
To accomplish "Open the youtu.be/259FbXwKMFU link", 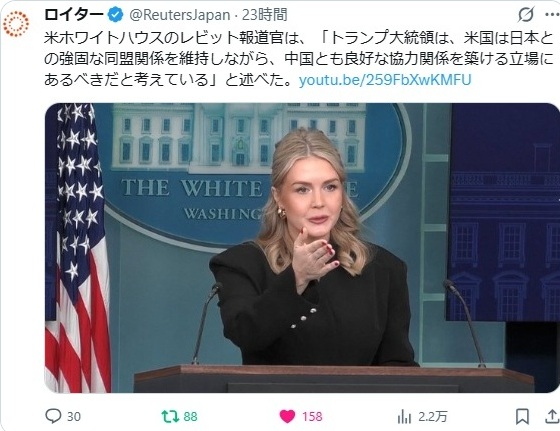I will coord(385,80).
